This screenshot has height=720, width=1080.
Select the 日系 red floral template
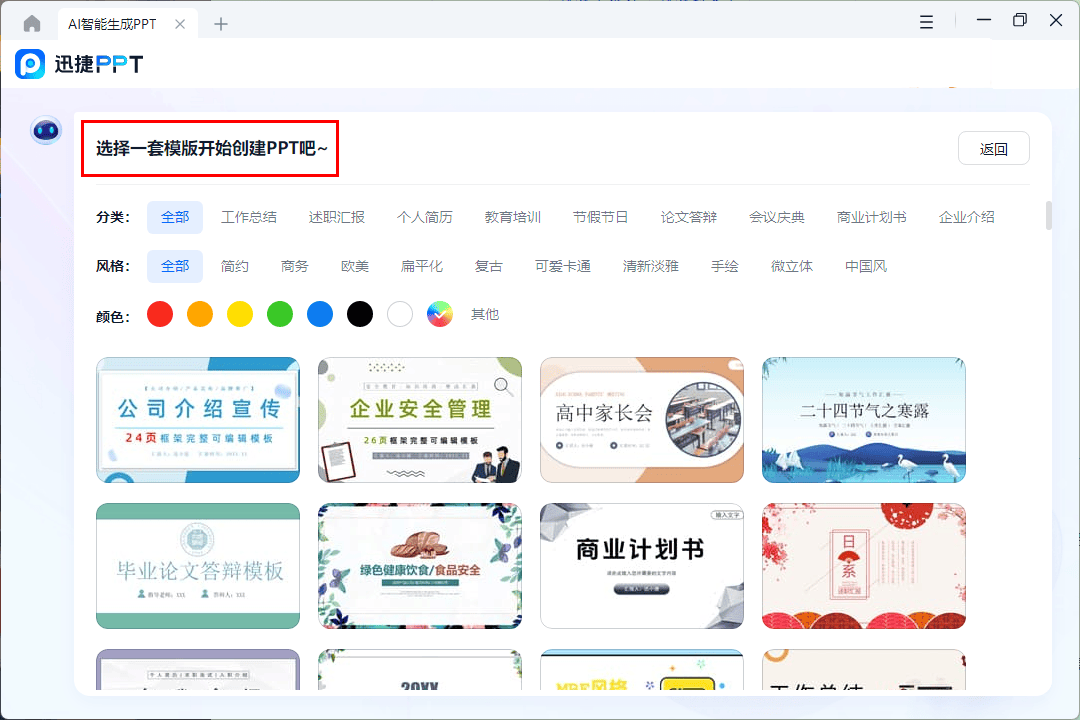tap(864, 566)
